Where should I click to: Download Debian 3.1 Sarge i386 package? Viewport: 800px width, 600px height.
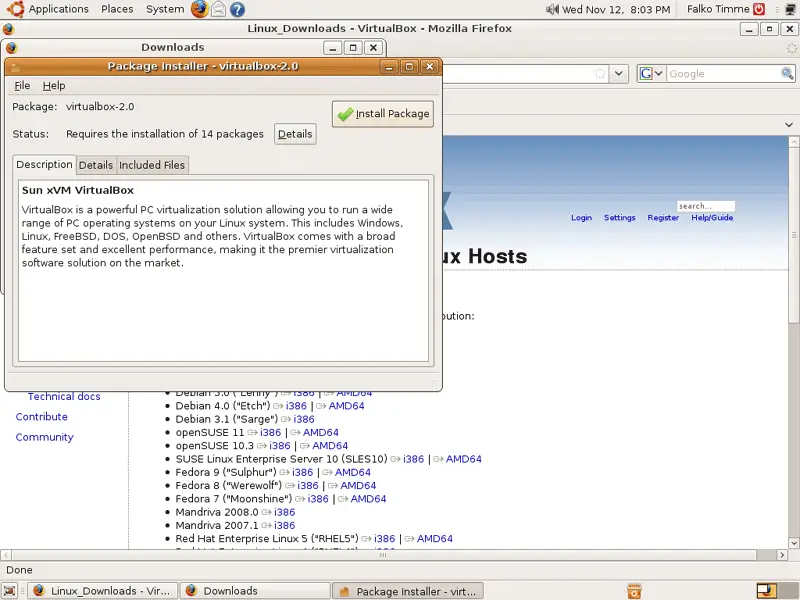304,419
